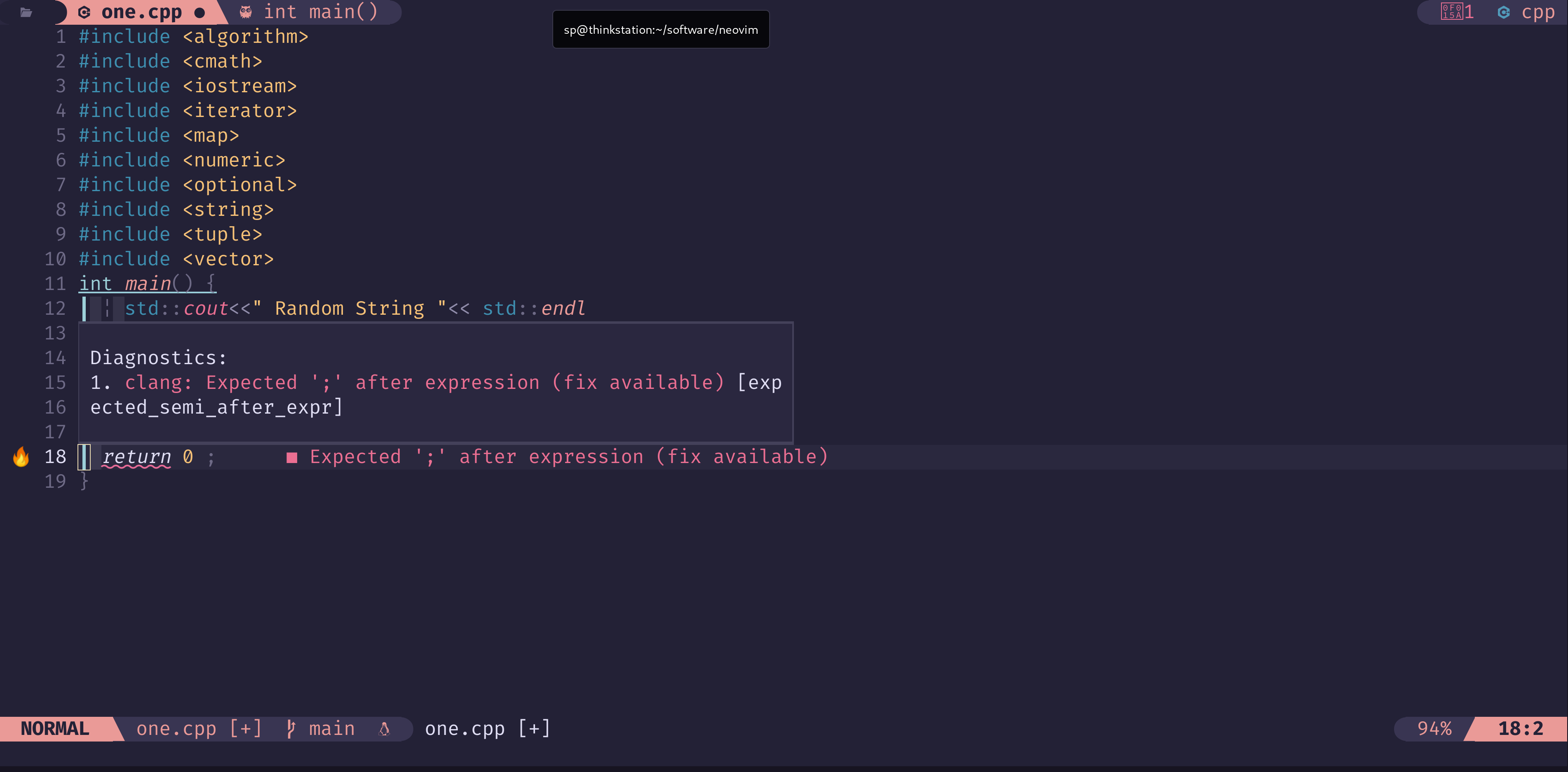The image size is (1568, 772).
Task: Click the NORMAL mode indicator
Action: click(55, 728)
